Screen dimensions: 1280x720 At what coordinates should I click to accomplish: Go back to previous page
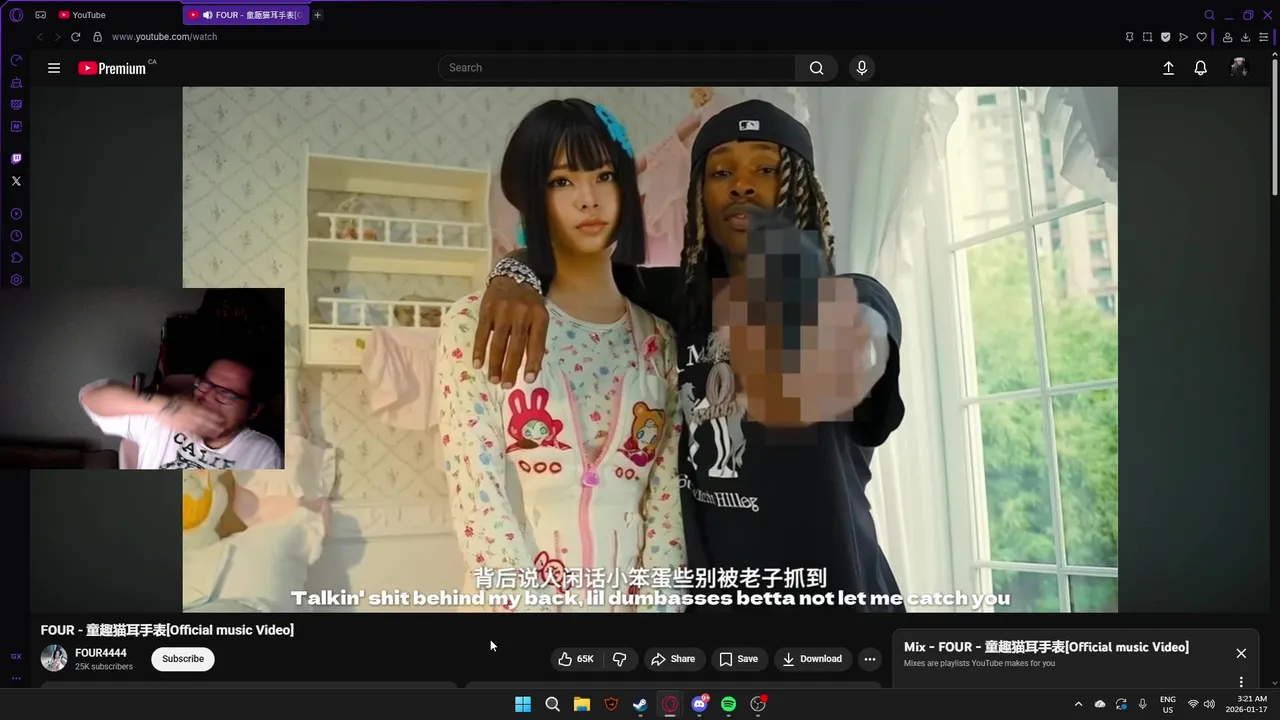pyautogui.click(x=40, y=37)
